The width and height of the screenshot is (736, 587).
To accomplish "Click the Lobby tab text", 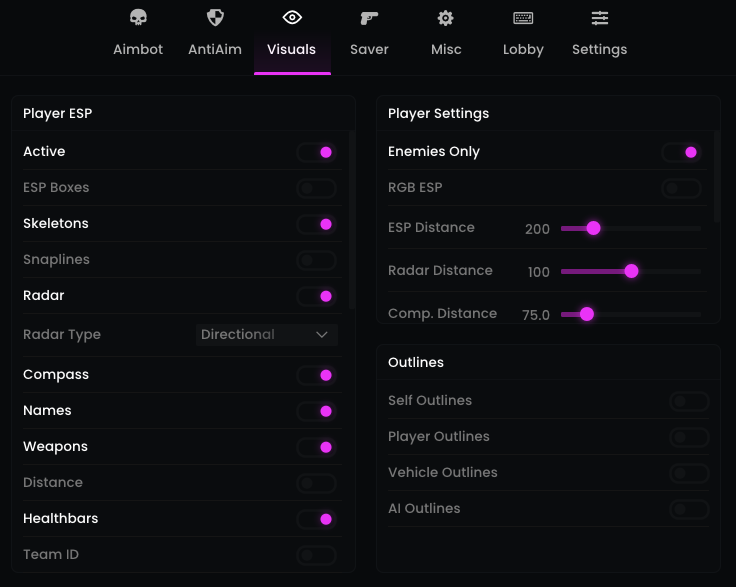I will [x=523, y=49].
